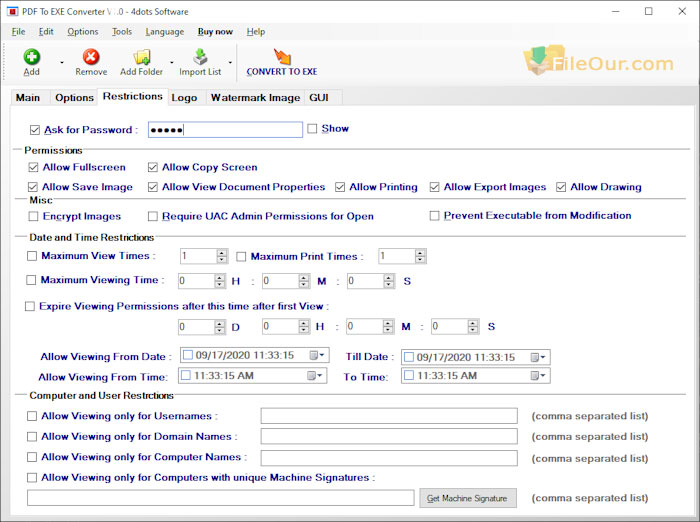Open calendar icon in Allow Viewing From Date

pyautogui.click(x=314, y=357)
